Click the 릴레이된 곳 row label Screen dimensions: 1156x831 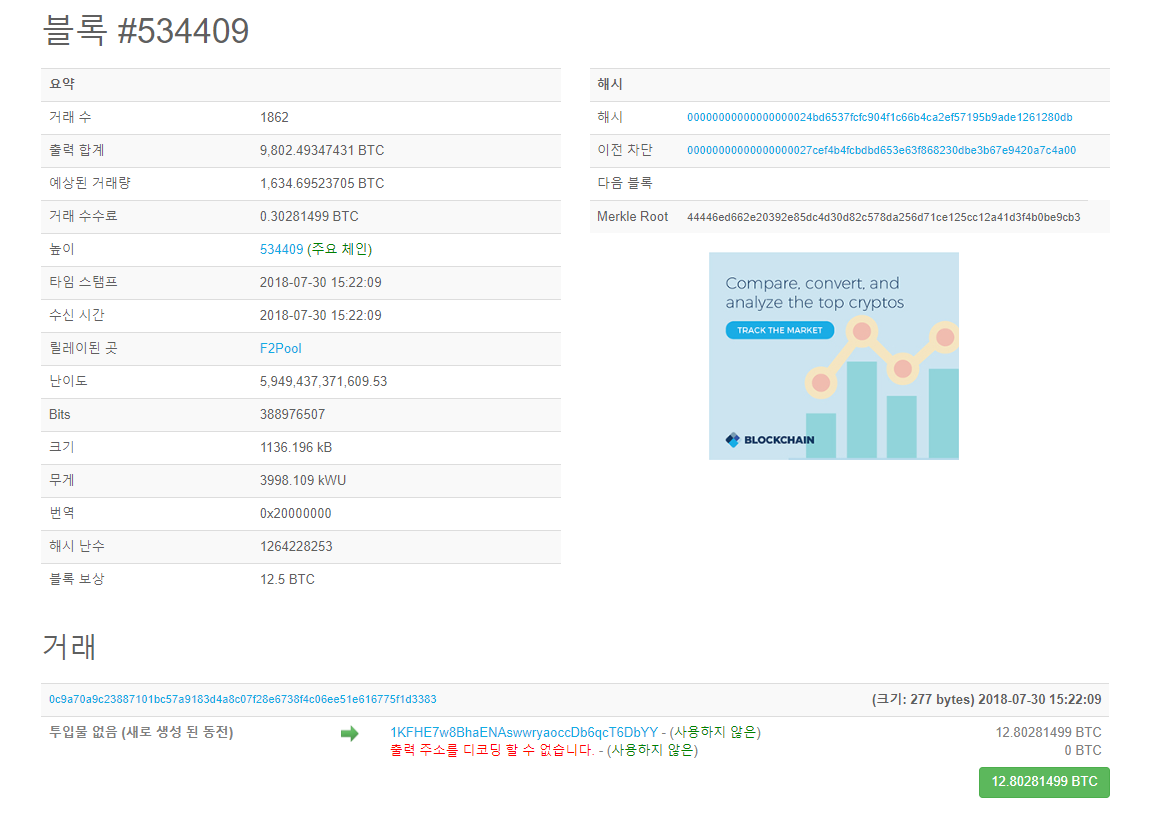click(x=83, y=348)
